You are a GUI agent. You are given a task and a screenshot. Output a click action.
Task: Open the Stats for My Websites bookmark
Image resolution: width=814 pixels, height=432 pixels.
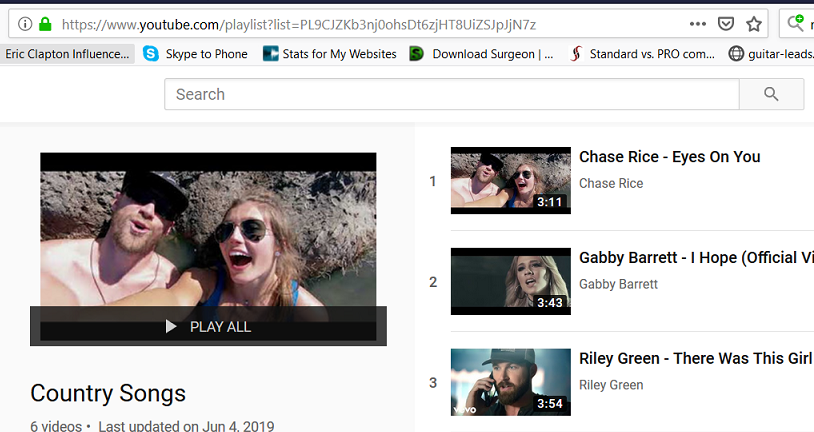coord(330,54)
